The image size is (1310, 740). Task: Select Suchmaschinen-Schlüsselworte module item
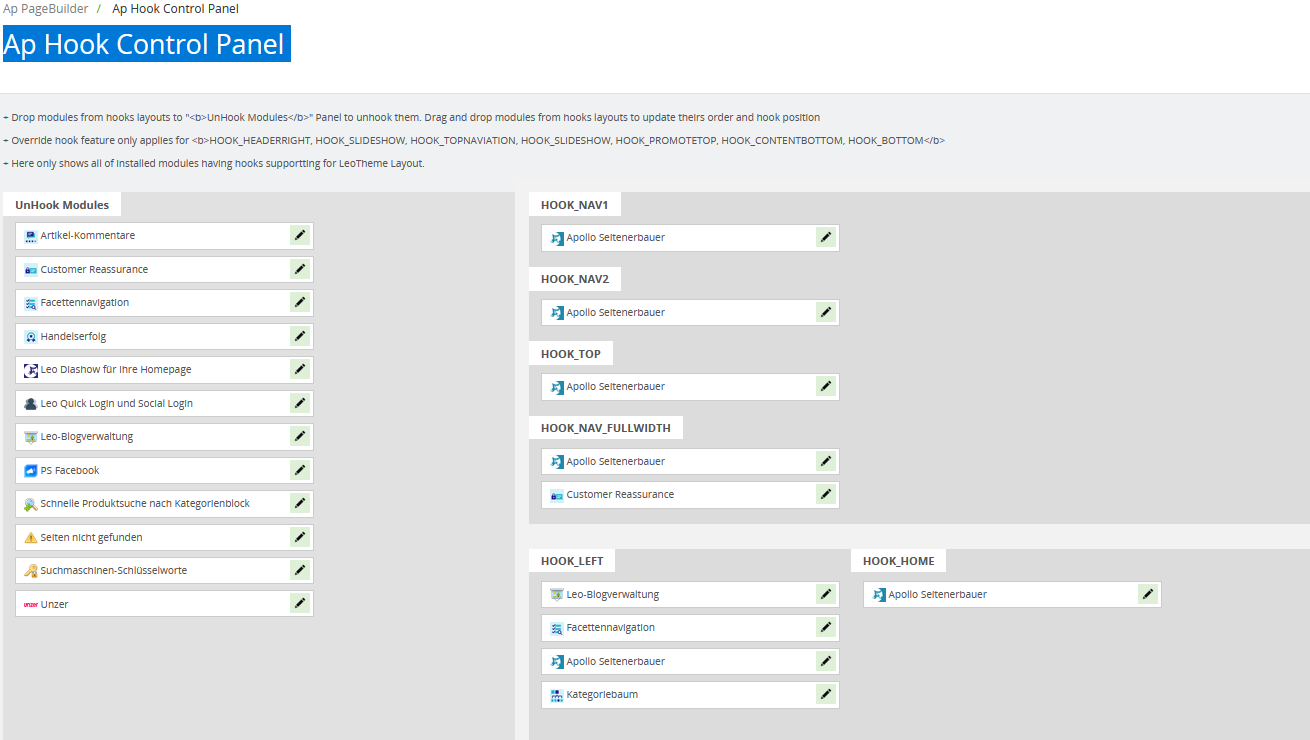click(x=114, y=571)
